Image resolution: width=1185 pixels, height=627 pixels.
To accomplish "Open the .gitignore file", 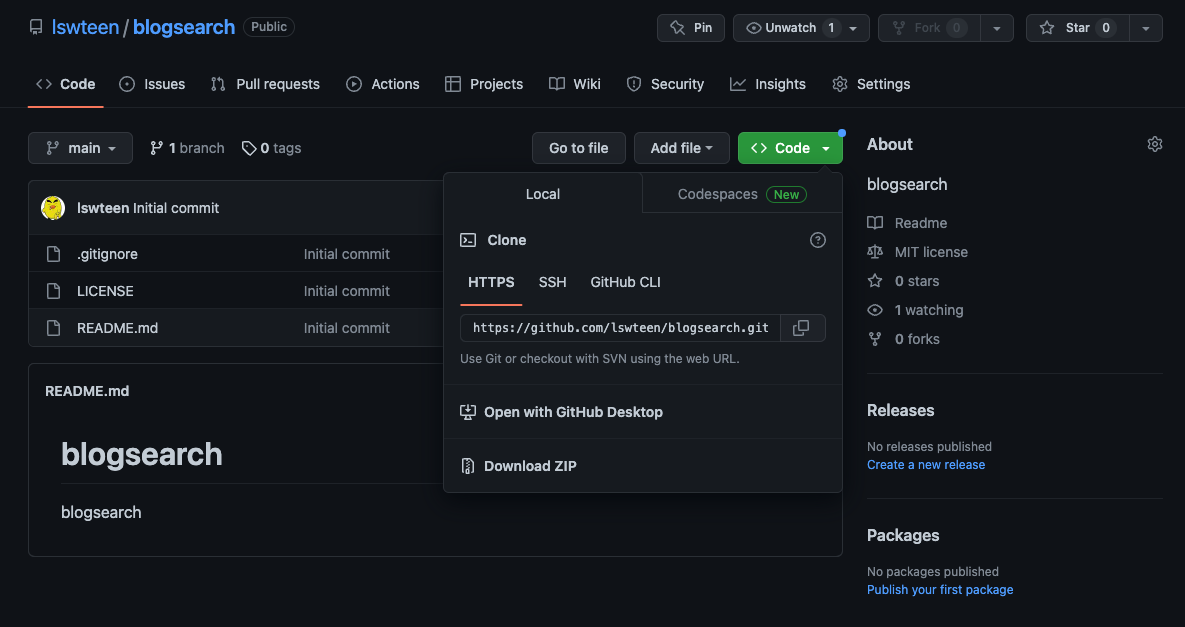I will click(x=107, y=254).
